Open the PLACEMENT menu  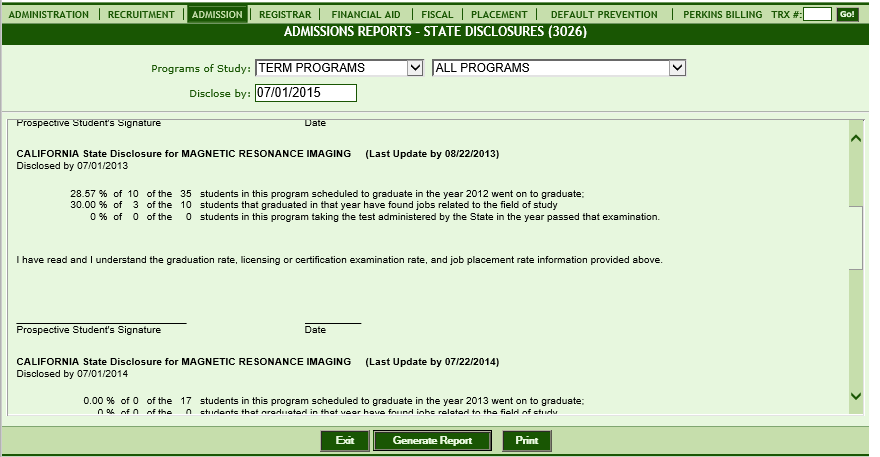(x=499, y=15)
